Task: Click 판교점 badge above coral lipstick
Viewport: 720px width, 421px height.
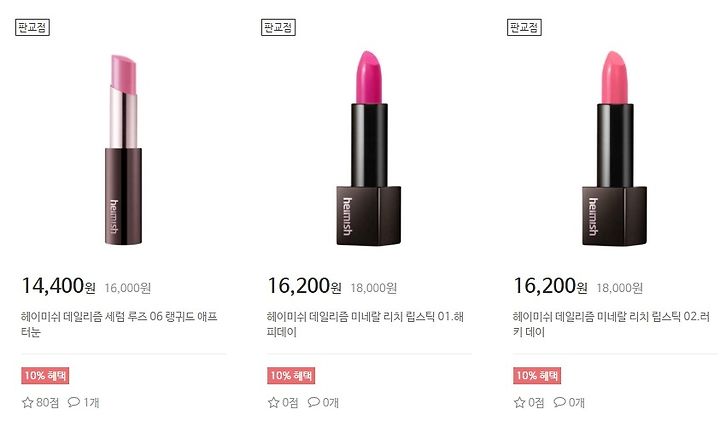Action: (524, 28)
